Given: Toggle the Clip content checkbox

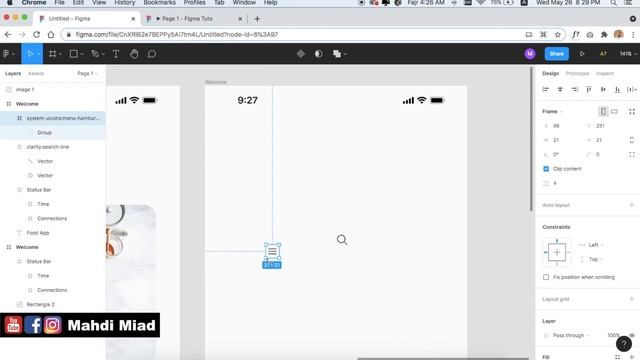Looking at the screenshot, I should (x=546, y=169).
